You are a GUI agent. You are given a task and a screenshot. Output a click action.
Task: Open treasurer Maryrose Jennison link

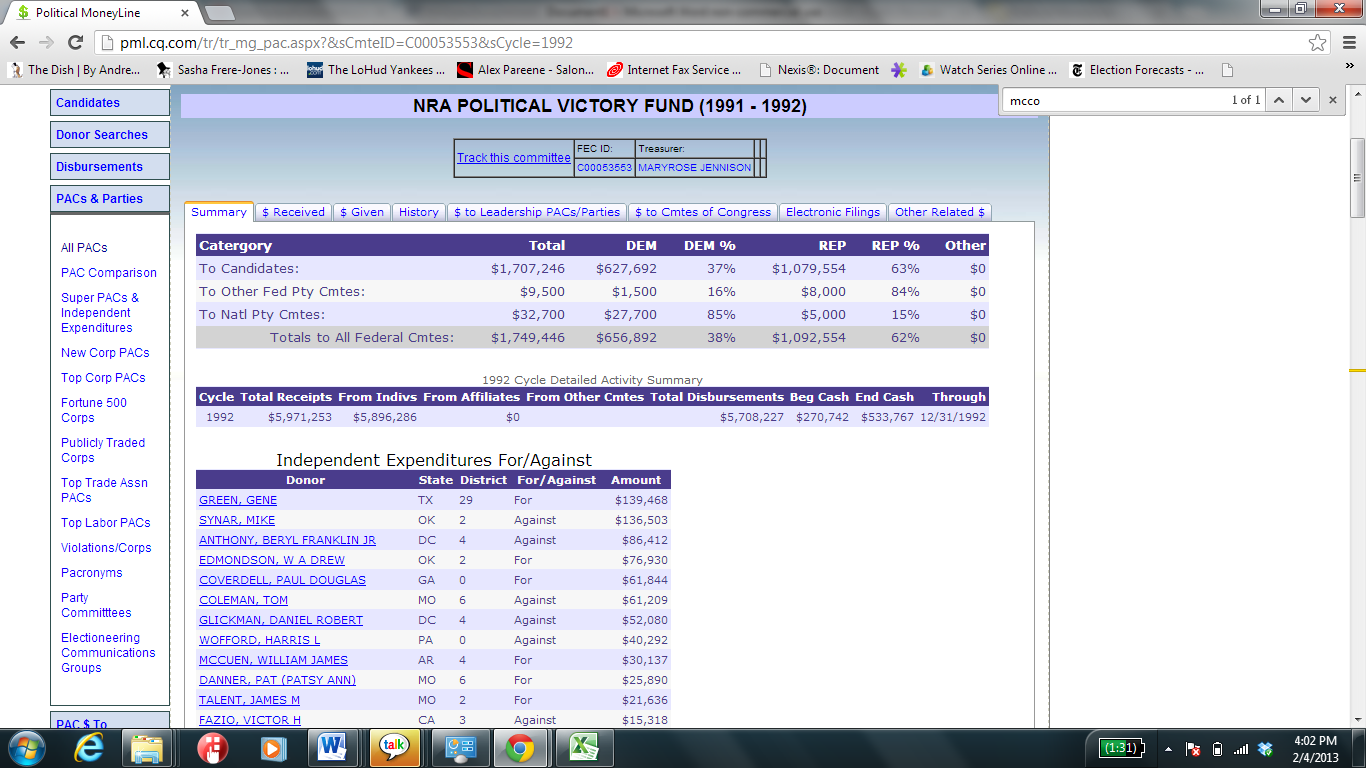click(x=694, y=168)
